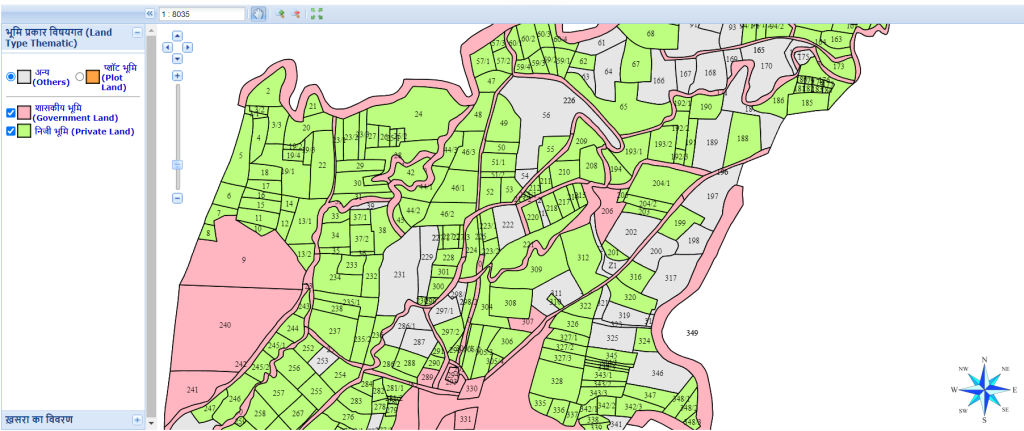Select the pan hand tool
The image size is (1024, 431).
pos(258,14)
